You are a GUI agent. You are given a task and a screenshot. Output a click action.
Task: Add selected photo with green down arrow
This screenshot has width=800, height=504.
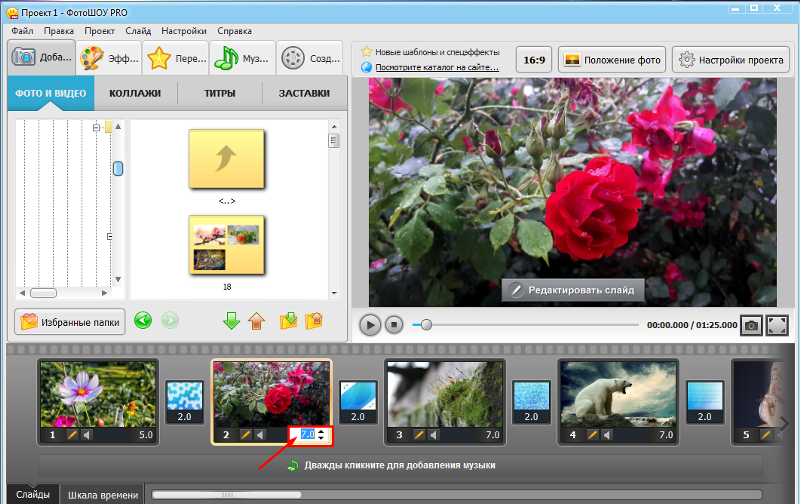[232, 321]
